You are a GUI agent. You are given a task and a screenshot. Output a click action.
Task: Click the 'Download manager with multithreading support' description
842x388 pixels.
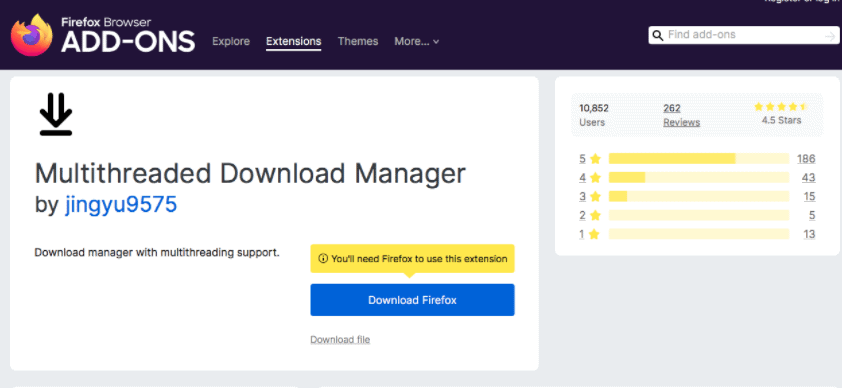(x=157, y=252)
